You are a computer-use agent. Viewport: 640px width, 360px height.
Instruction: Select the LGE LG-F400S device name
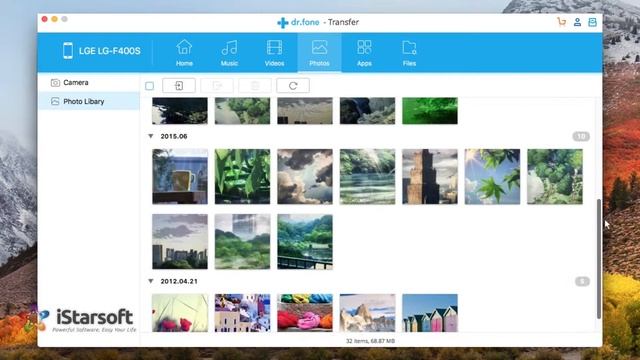coord(109,51)
